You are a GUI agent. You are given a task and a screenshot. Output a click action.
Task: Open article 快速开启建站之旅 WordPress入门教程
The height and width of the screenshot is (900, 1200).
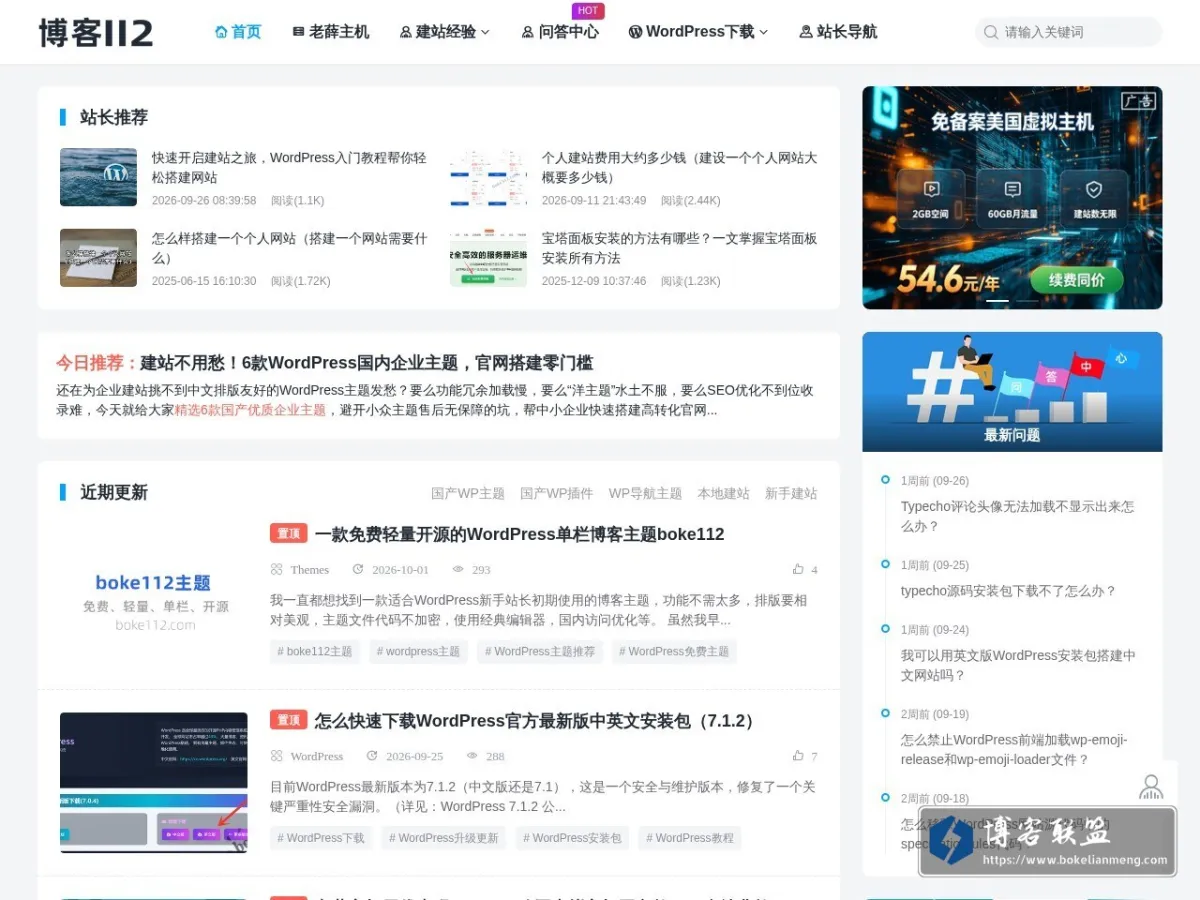point(290,167)
